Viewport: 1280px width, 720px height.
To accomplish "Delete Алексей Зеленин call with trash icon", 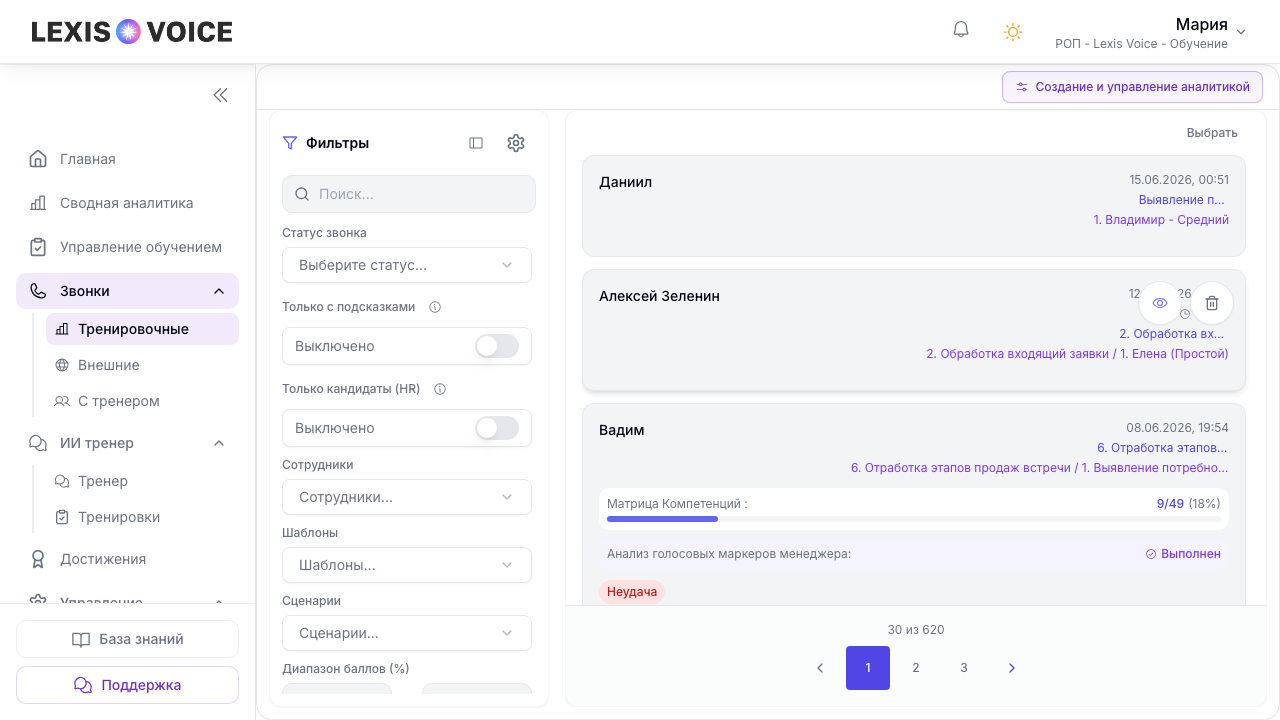I will (1212, 303).
